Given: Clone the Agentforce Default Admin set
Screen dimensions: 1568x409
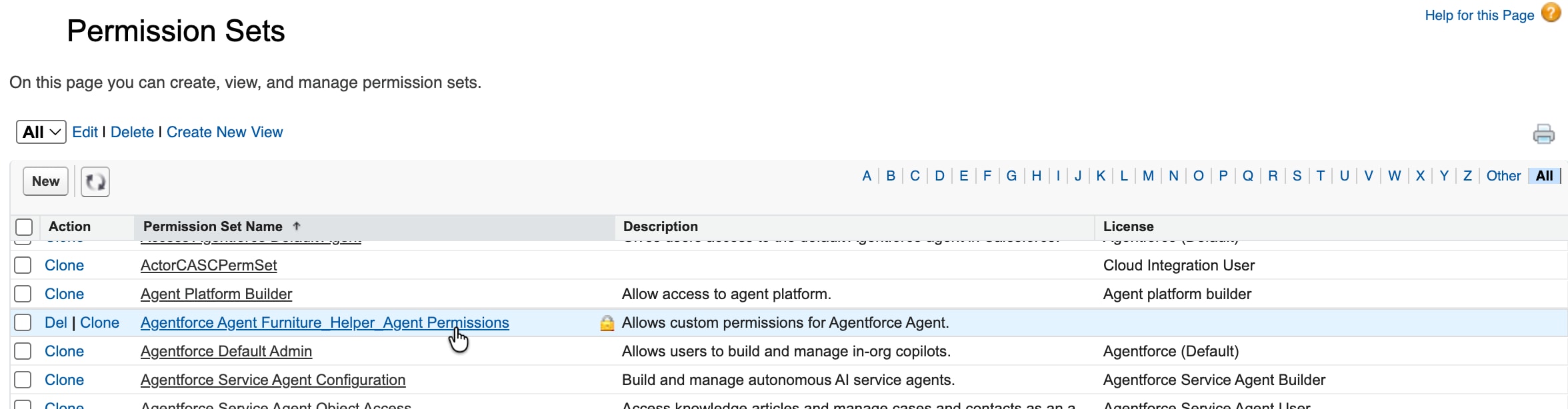Looking at the screenshot, I should [64, 351].
